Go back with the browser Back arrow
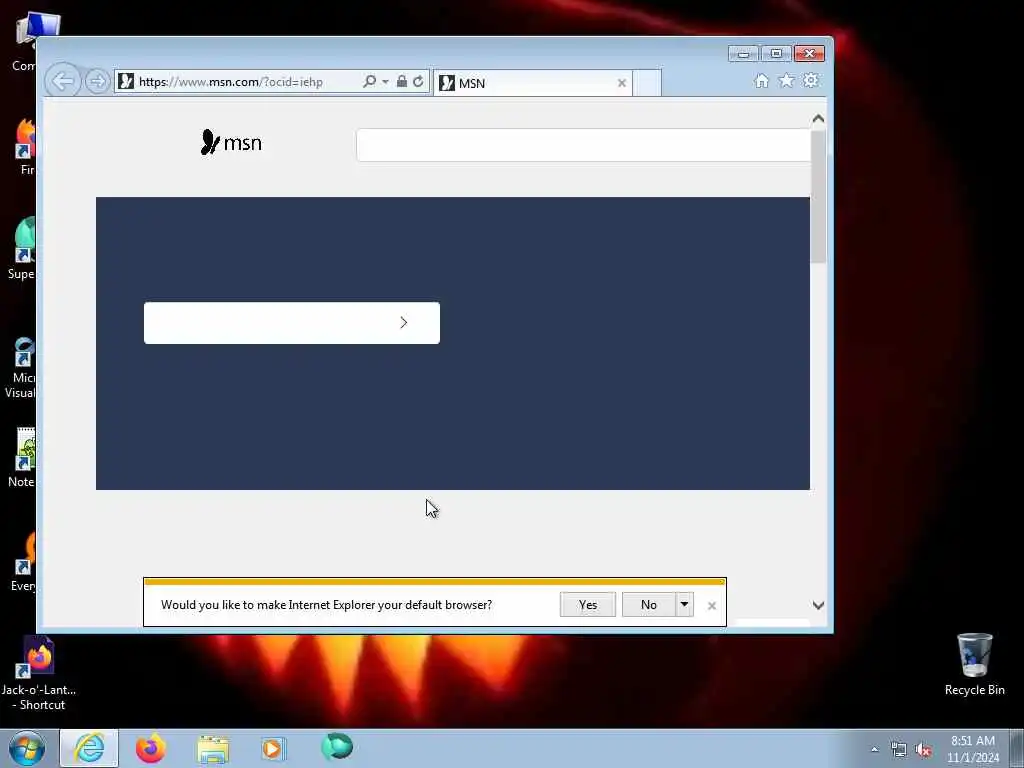Screen dimensions: 1024x768 click(63, 82)
